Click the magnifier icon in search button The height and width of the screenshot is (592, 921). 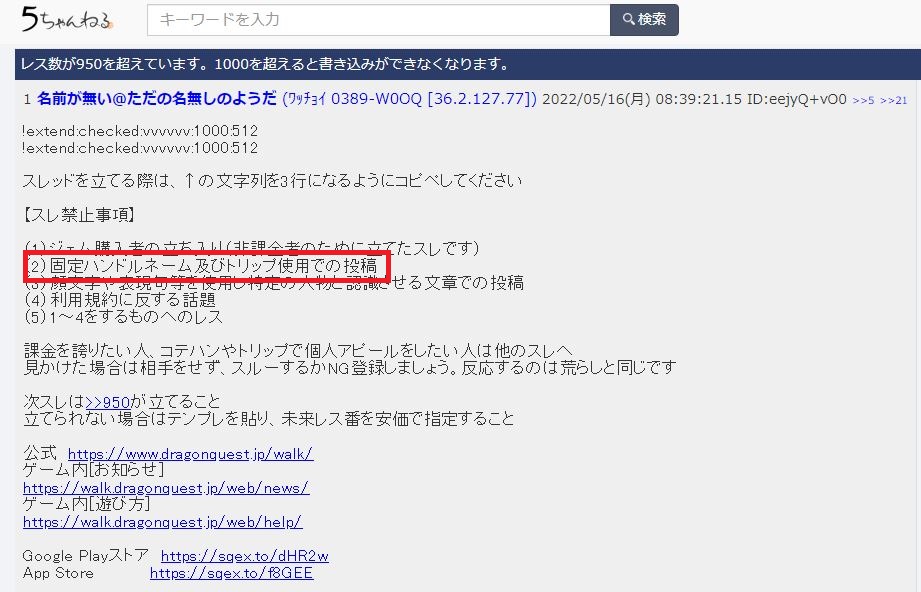(x=628, y=20)
